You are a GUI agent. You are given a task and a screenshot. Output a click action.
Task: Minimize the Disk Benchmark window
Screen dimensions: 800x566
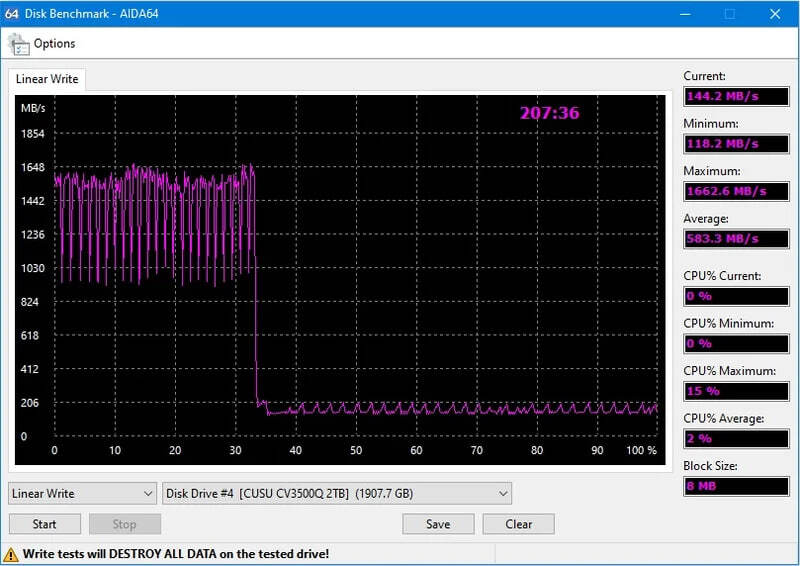pyautogui.click(x=684, y=13)
